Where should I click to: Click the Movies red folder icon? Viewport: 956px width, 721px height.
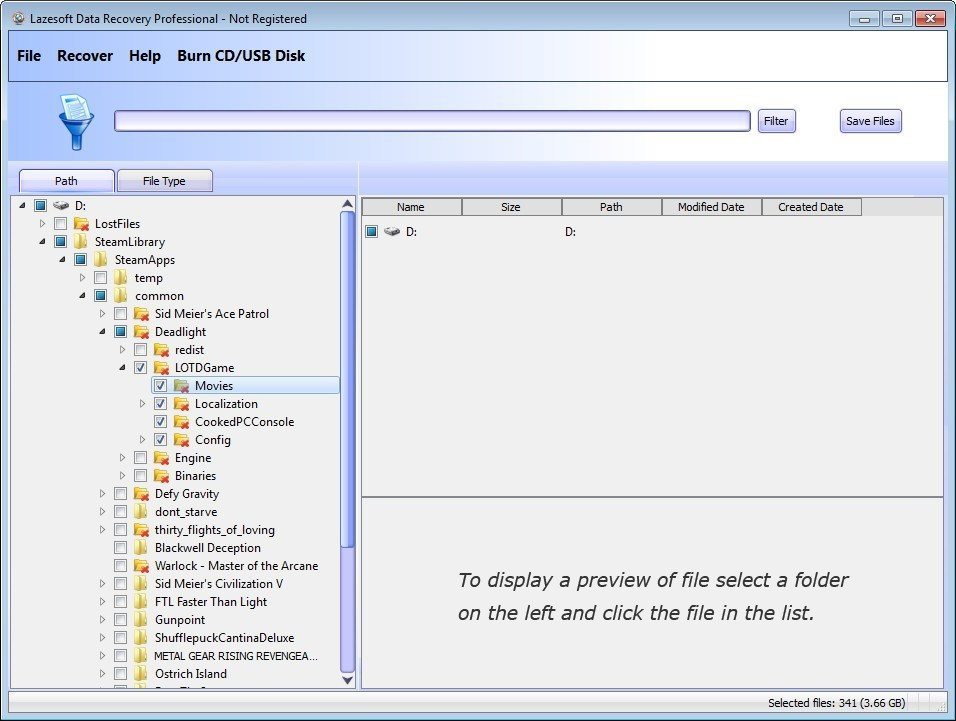pos(181,385)
